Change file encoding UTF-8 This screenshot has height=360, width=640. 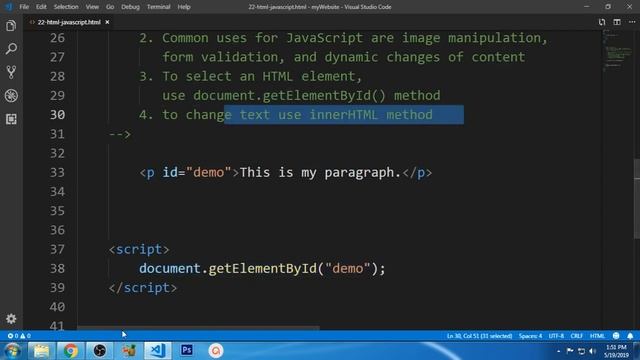click(556, 336)
